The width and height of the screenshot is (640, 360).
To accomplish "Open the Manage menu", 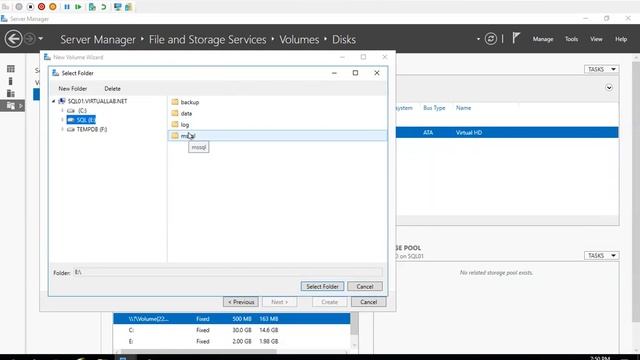I will point(542,39).
